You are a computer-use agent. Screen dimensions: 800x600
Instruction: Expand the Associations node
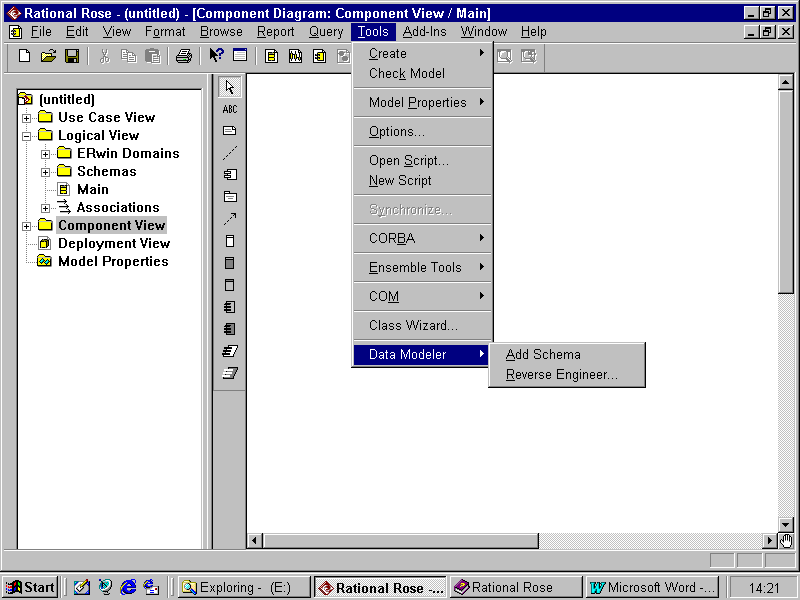tap(45, 208)
